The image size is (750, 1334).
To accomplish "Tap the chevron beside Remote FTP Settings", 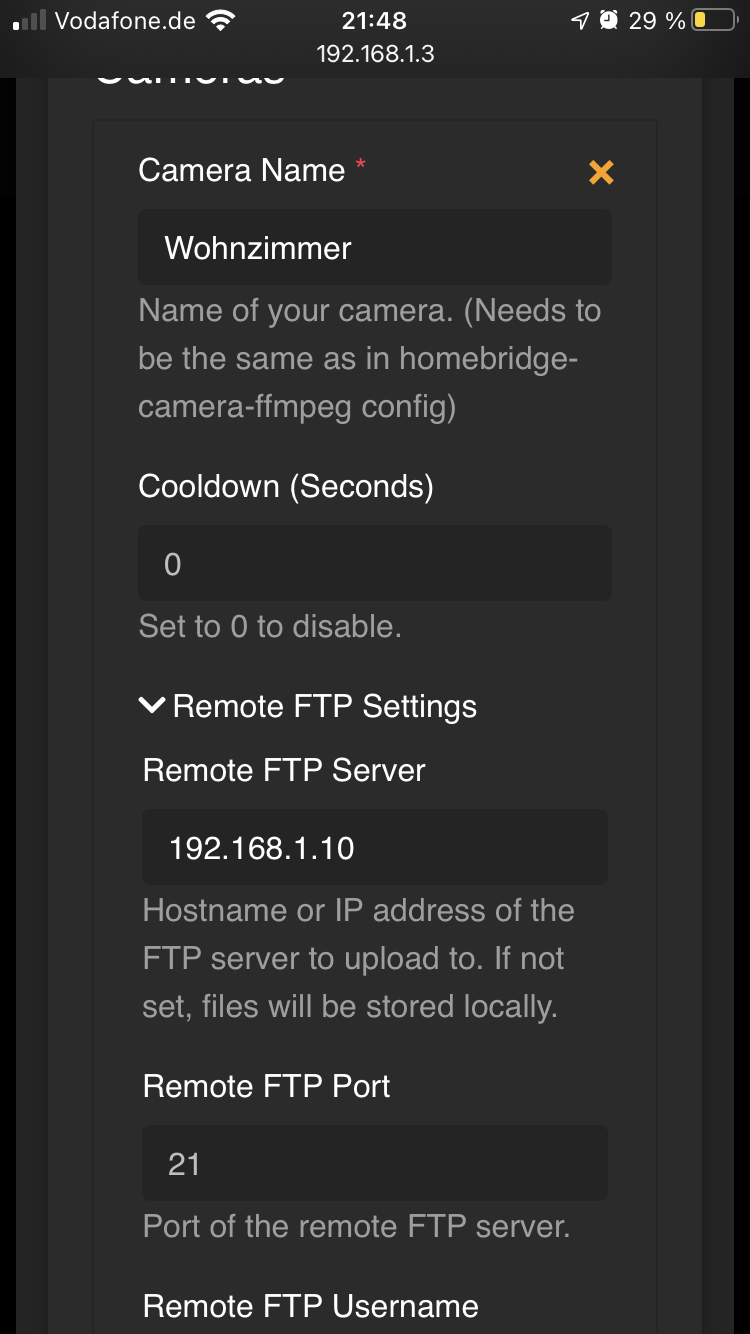I will pos(151,705).
